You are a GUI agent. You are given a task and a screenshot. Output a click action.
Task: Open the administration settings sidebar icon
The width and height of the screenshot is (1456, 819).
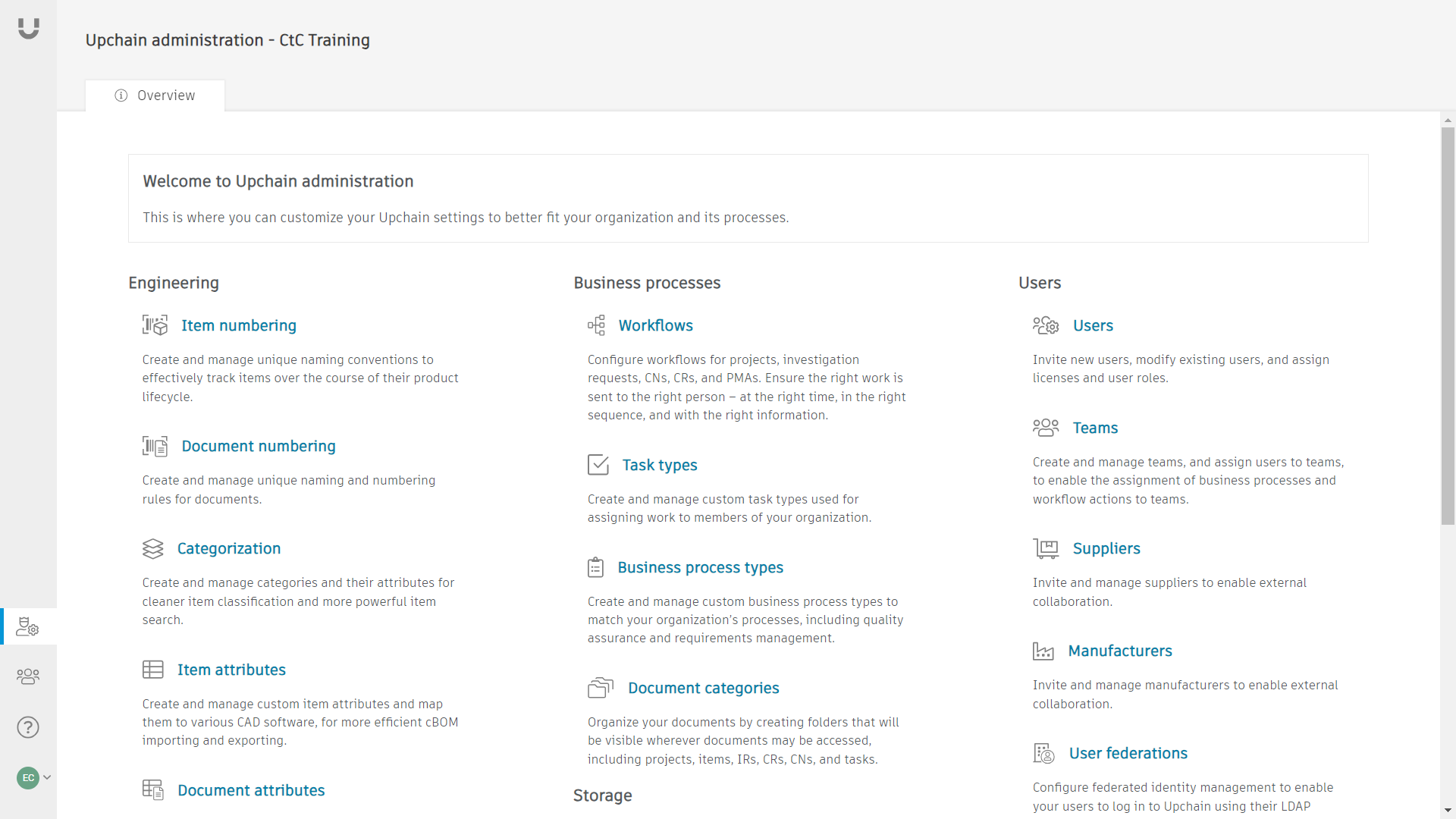click(x=28, y=626)
